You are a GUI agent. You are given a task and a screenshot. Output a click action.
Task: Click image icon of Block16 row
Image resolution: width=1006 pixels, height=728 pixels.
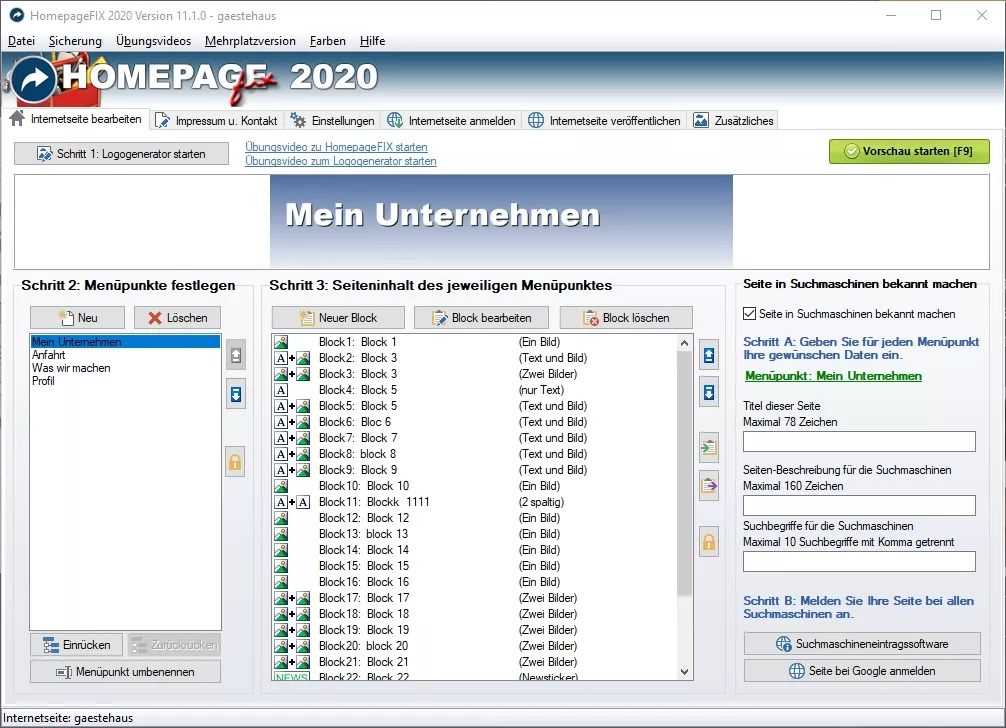tap(281, 582)
